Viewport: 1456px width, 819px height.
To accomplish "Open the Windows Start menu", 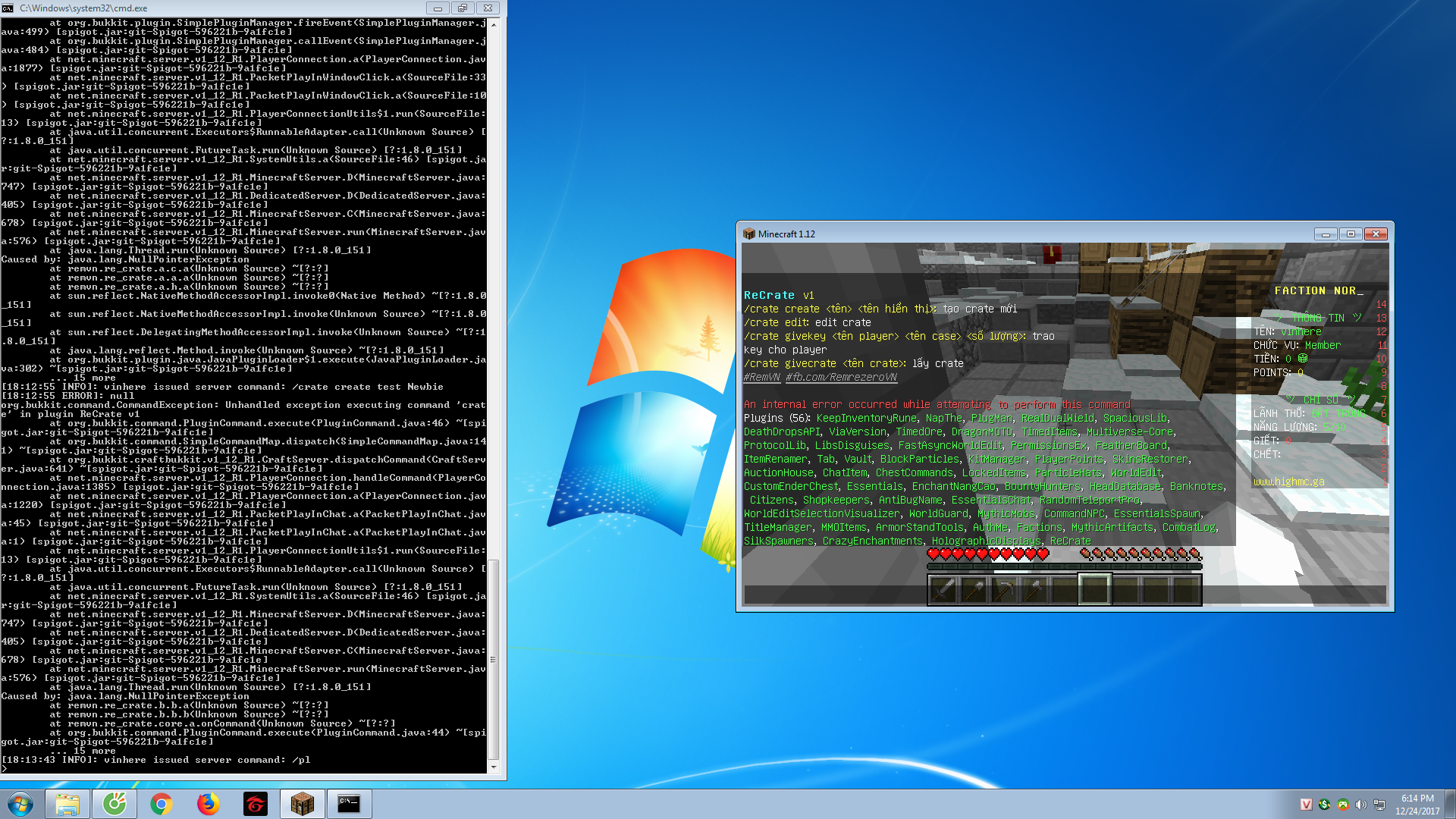I will pyautogui.click(x=20, y=804).
